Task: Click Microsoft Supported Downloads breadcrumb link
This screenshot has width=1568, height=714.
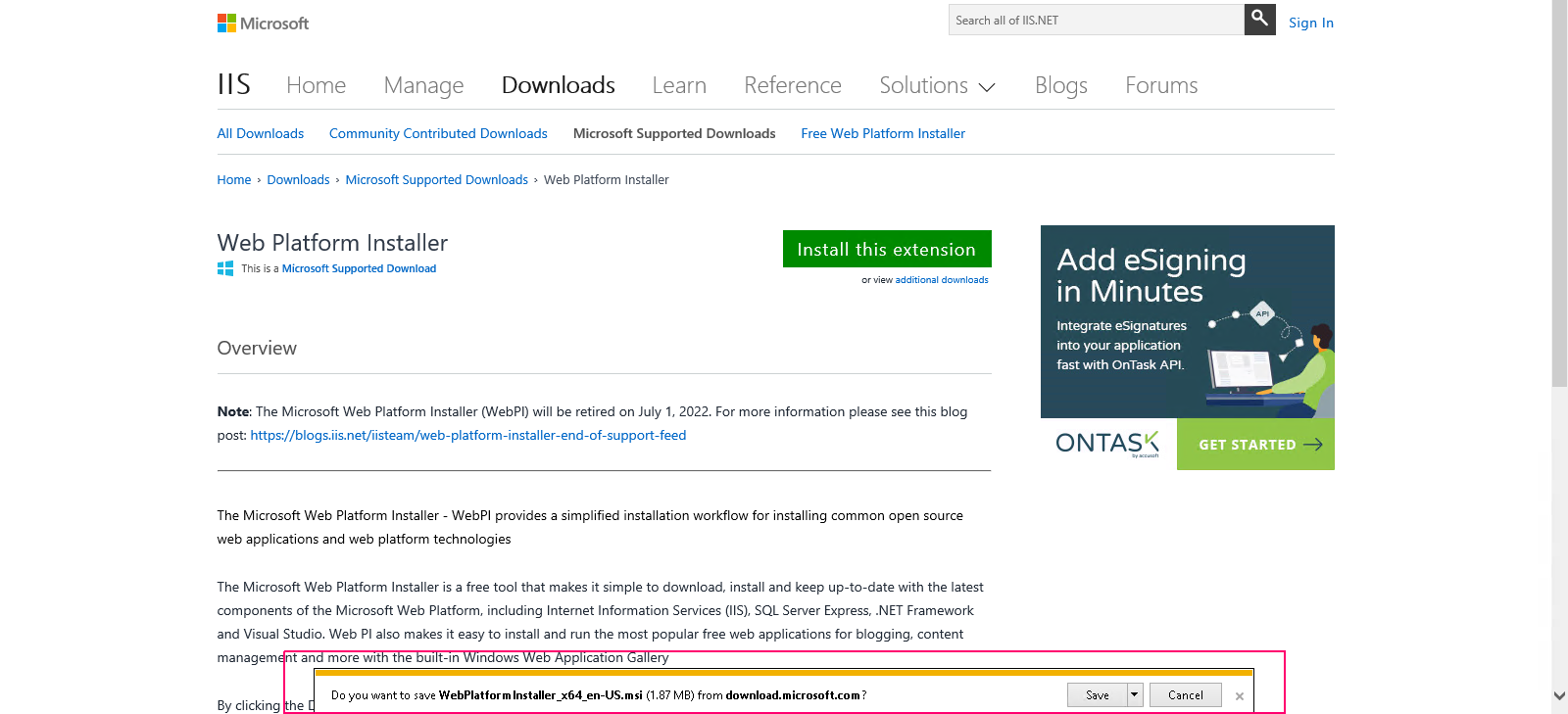Action: (436, 179)
